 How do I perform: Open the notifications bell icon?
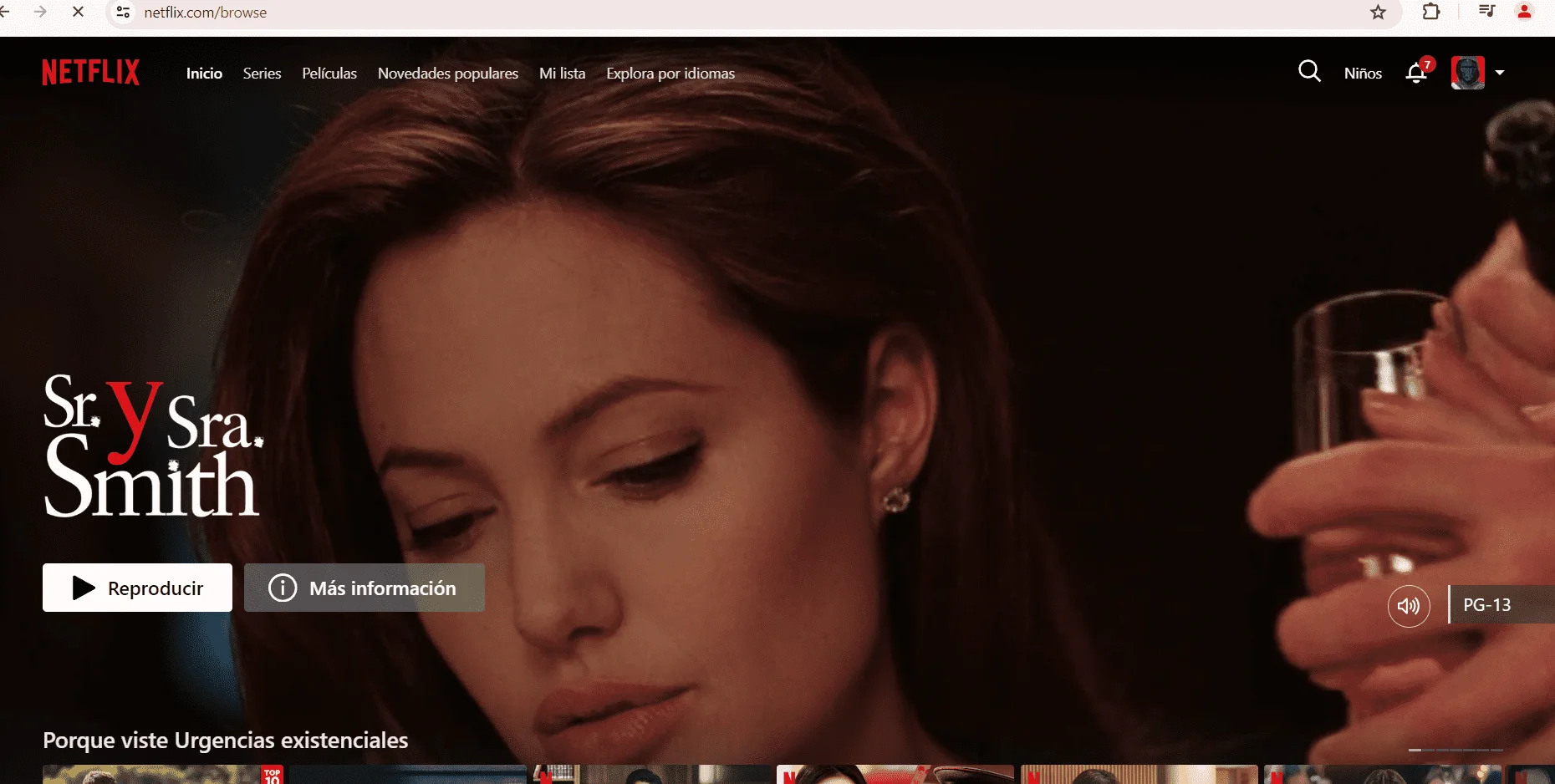[x=1416, y=73]
